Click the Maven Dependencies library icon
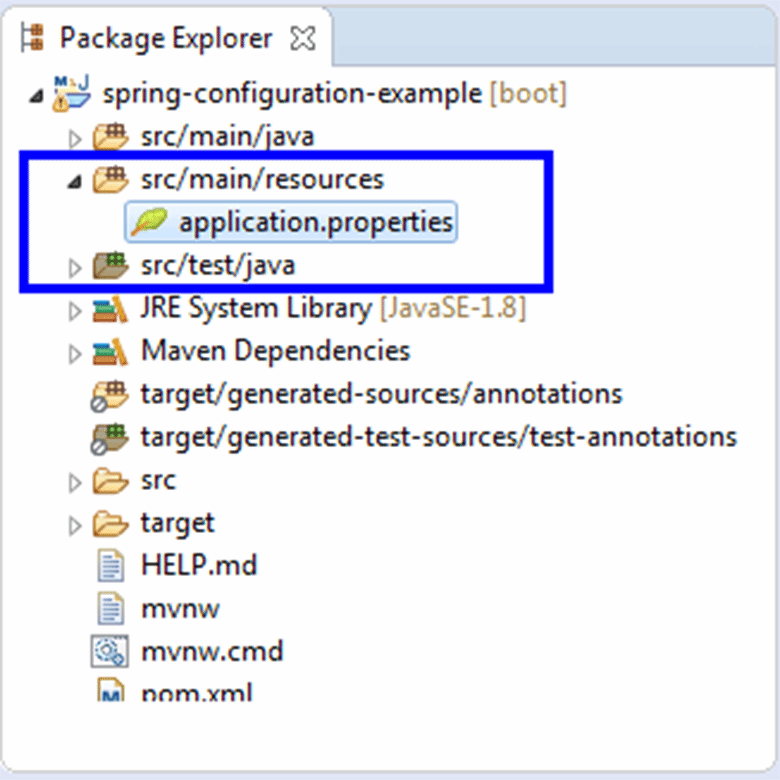 pyautogui.click(x=110, y=351)
